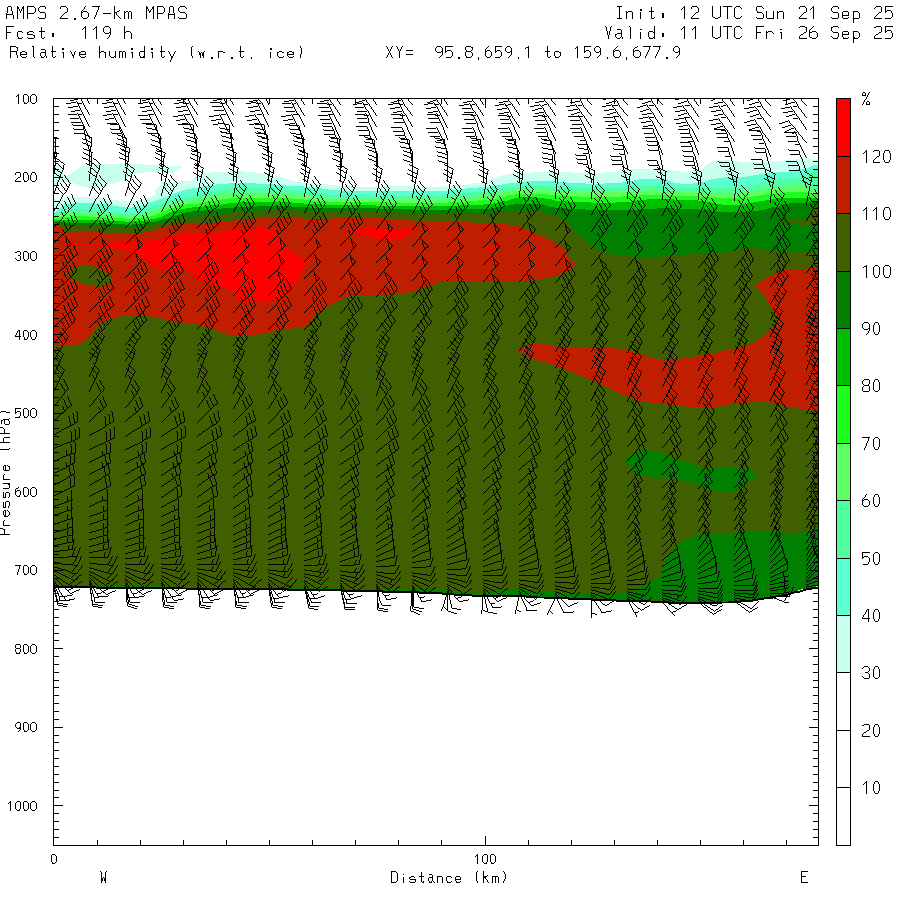
Task: Click the 'Relative humidity (w.r.t. ice)' label
Action: click(x=156, y=53)
